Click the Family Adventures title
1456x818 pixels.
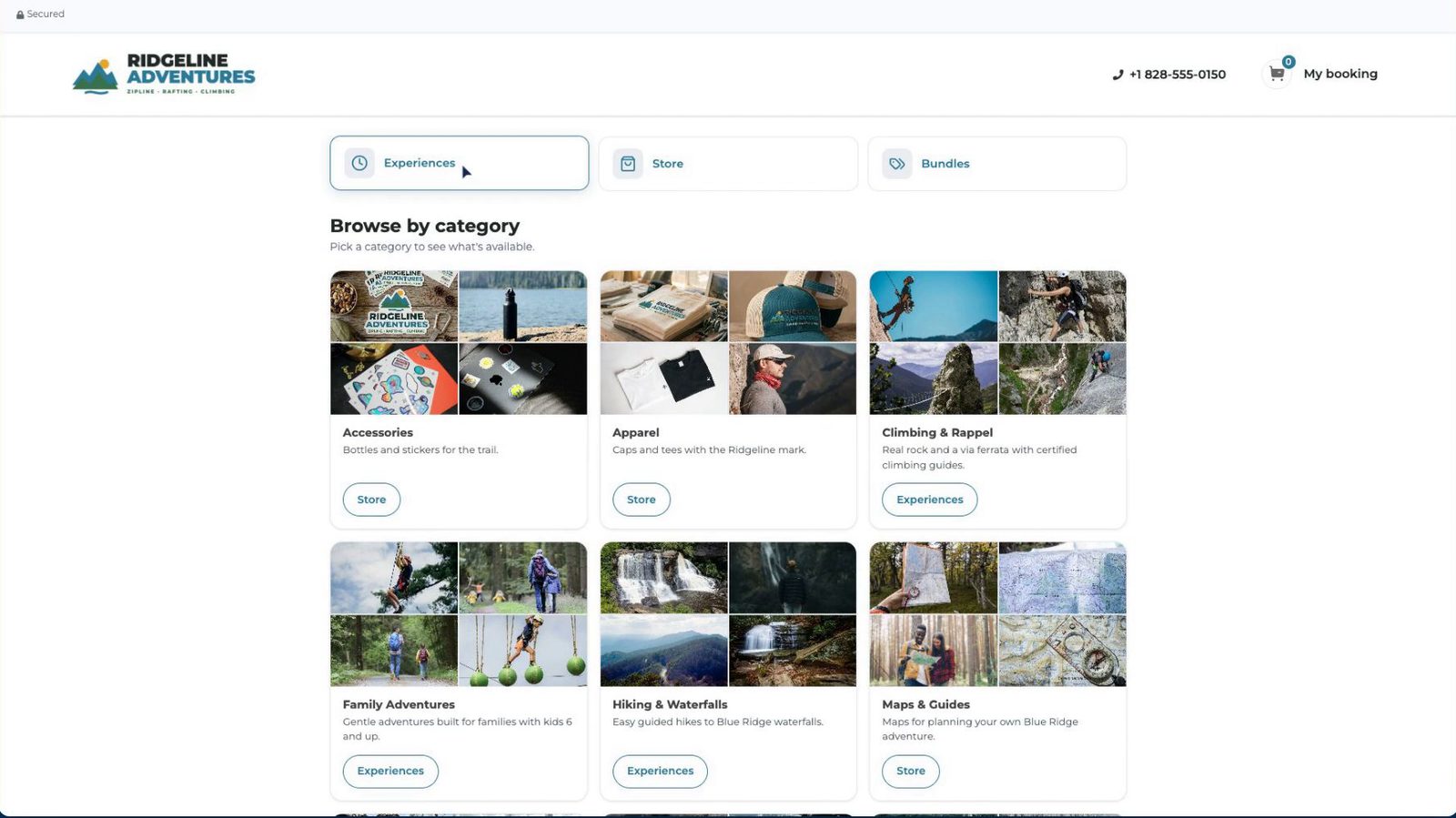pyautogui.click(x=399, y=704)
